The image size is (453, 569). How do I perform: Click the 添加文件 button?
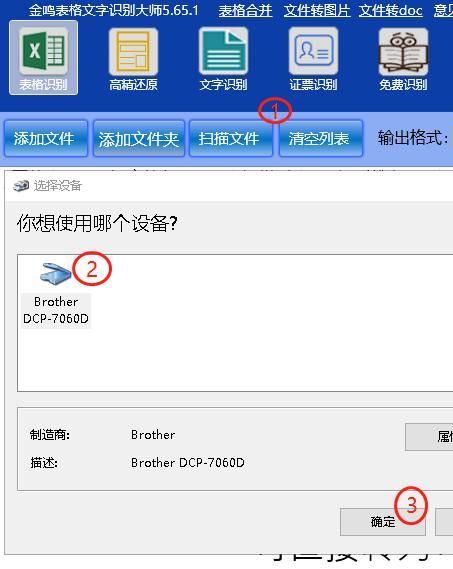pos(46,139)
